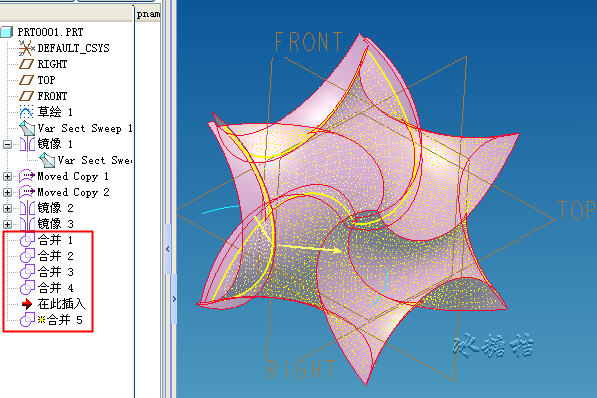Click the Moved Copy 1 icon
The width and height of the screenshot is (597, 398).
point(27,176)
